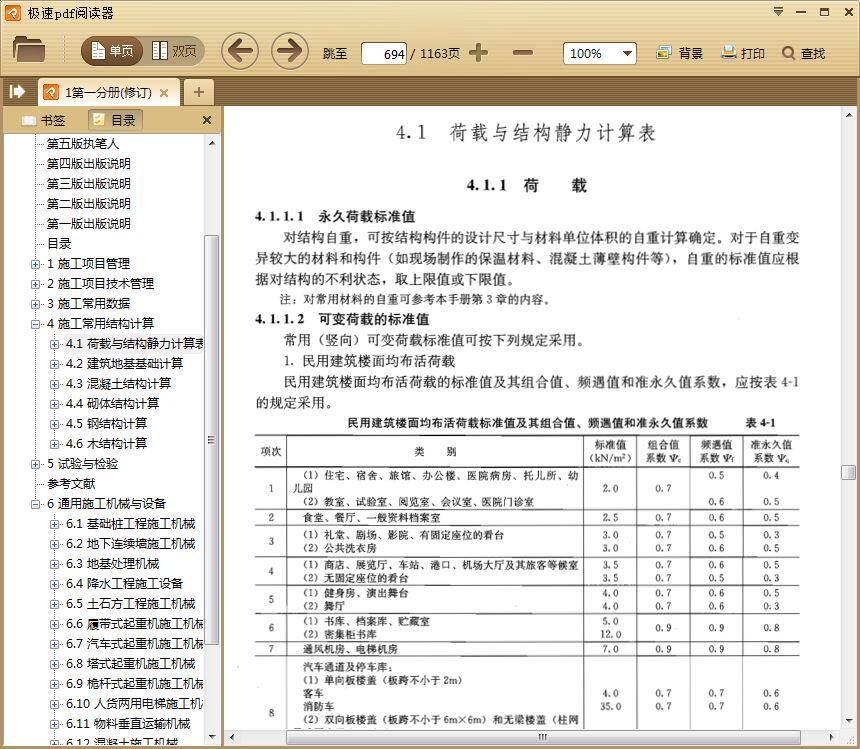Open 6.8 塔式起重机施工机械 entry
Viewport: 860px width, 749px height.
131,663
